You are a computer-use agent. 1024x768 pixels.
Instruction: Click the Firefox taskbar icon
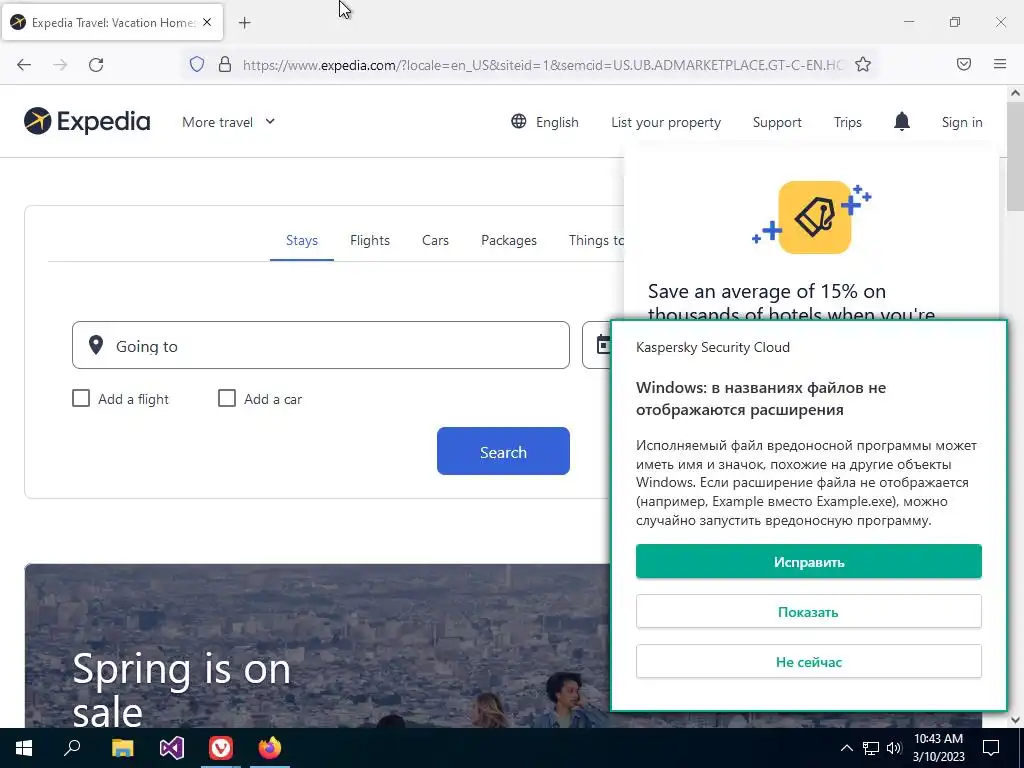coord(270,748)
